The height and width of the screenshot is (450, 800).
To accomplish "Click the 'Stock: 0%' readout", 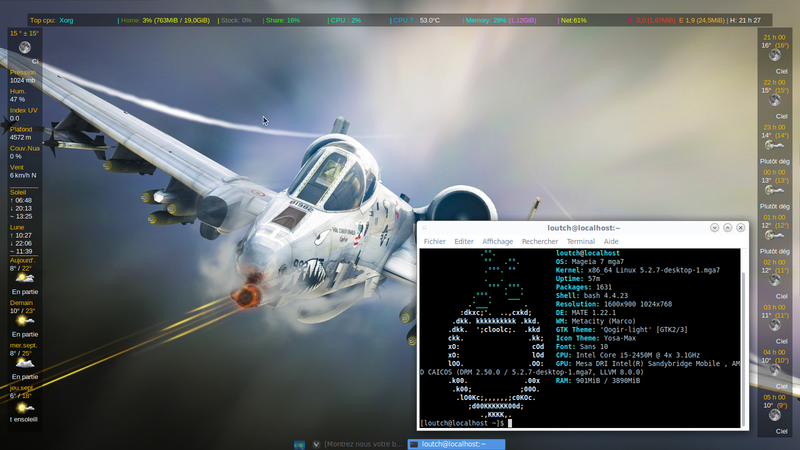I will pyautogui.click(x=236, y=20).
